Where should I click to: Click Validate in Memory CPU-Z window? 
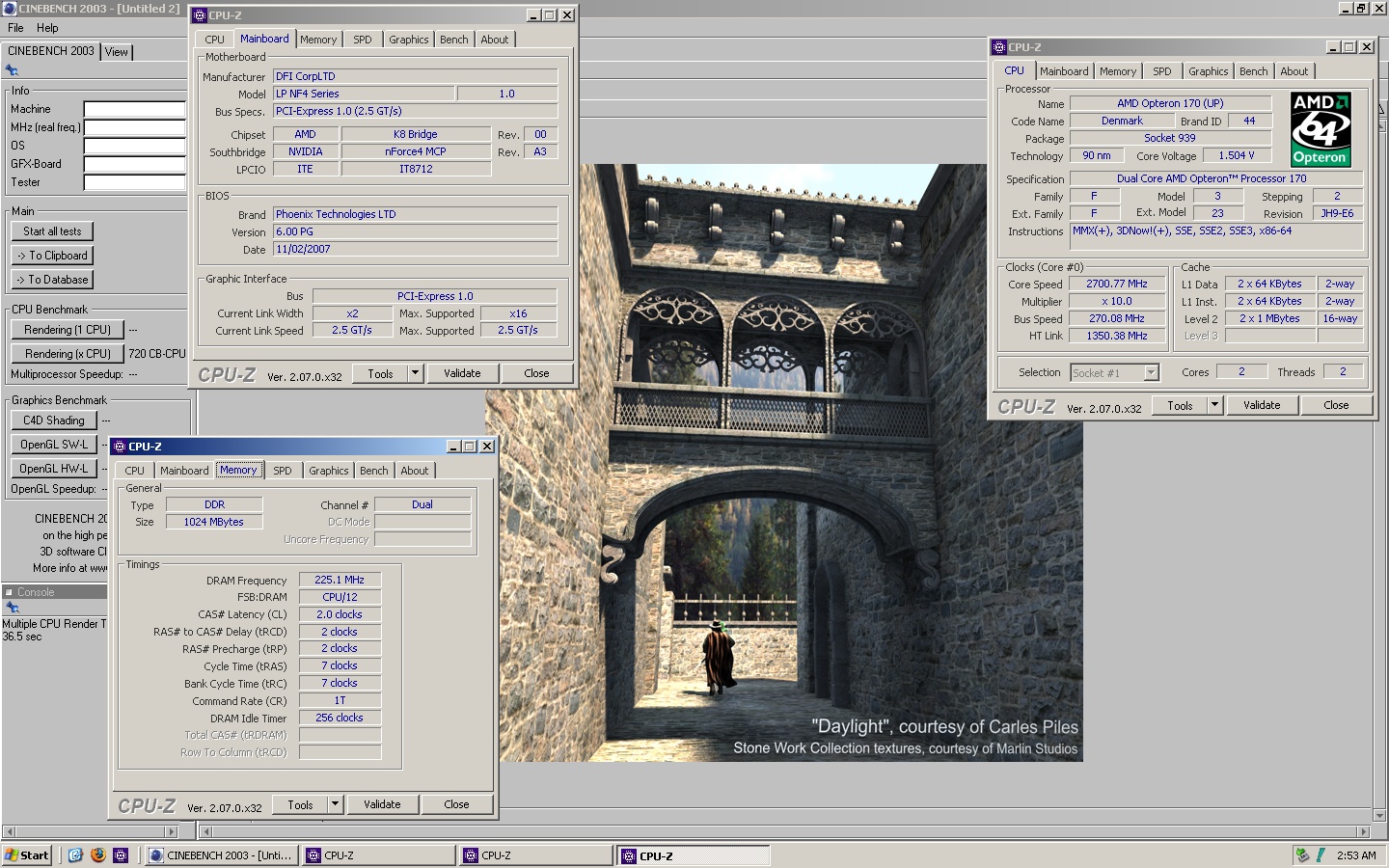click(382, 804)
